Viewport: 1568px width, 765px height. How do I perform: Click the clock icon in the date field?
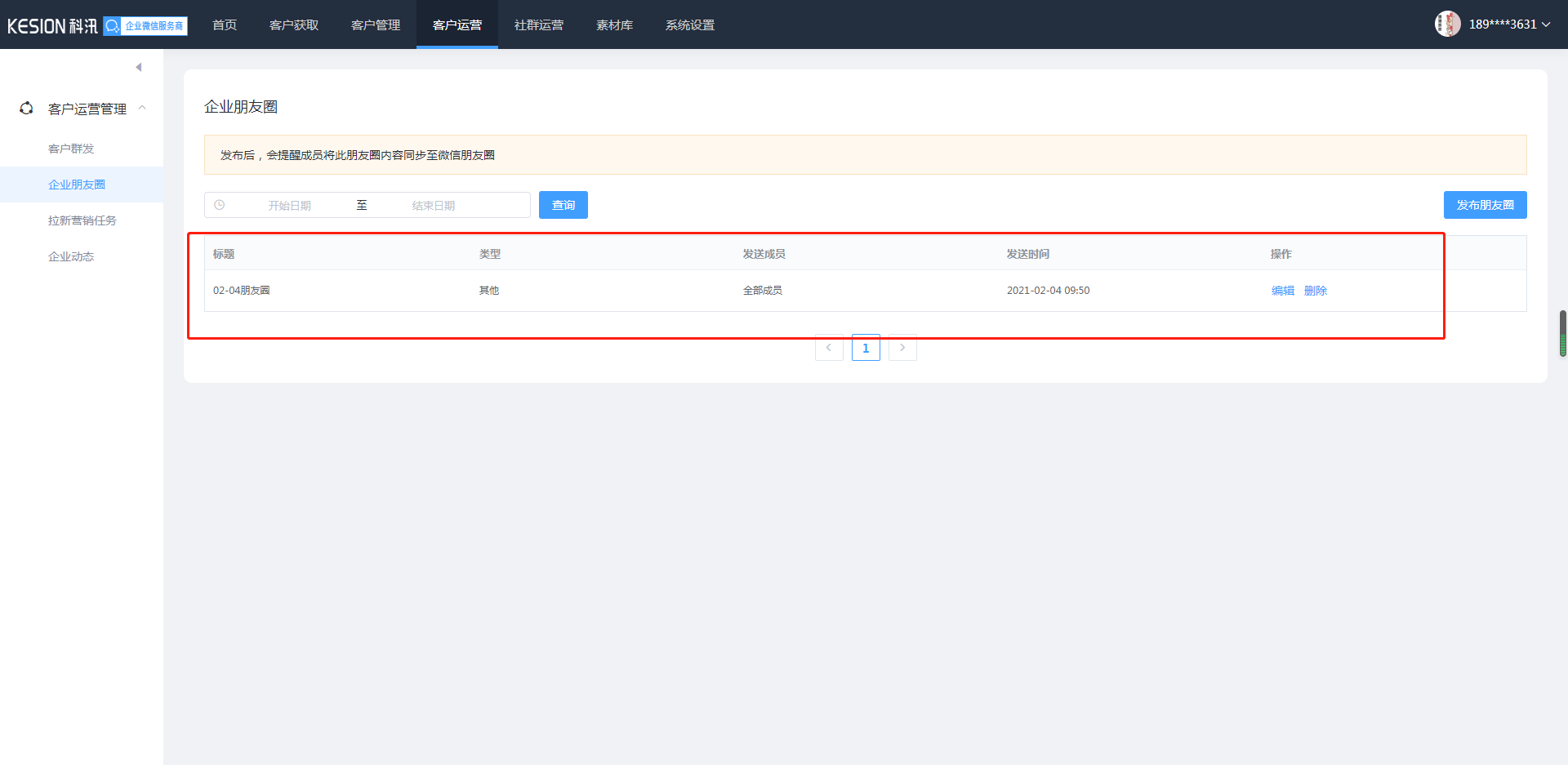point(220,205)
